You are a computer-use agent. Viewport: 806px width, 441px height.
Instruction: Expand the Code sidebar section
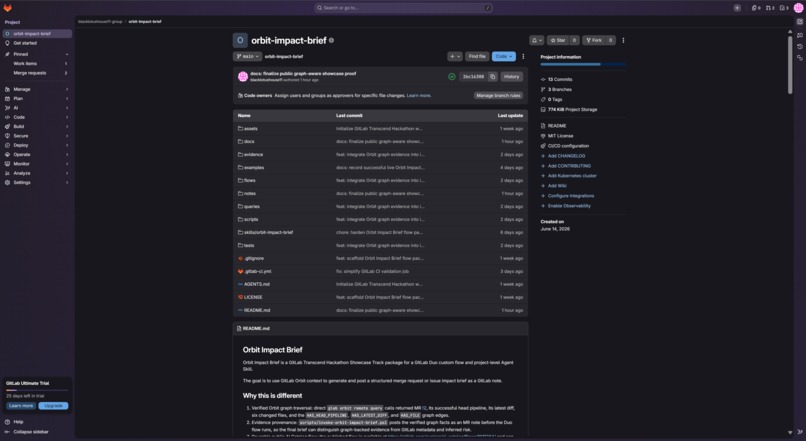pos(36,117)
